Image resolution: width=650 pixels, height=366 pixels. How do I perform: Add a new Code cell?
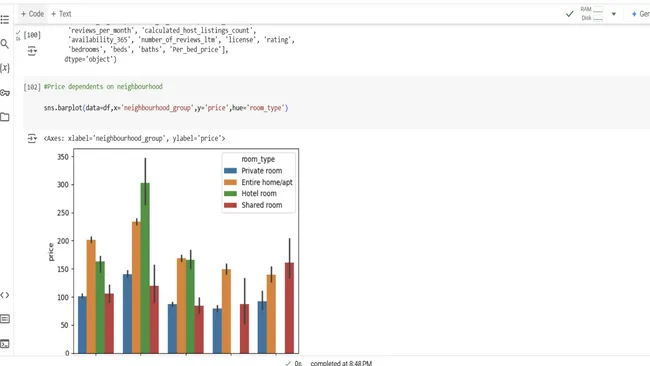32,14
